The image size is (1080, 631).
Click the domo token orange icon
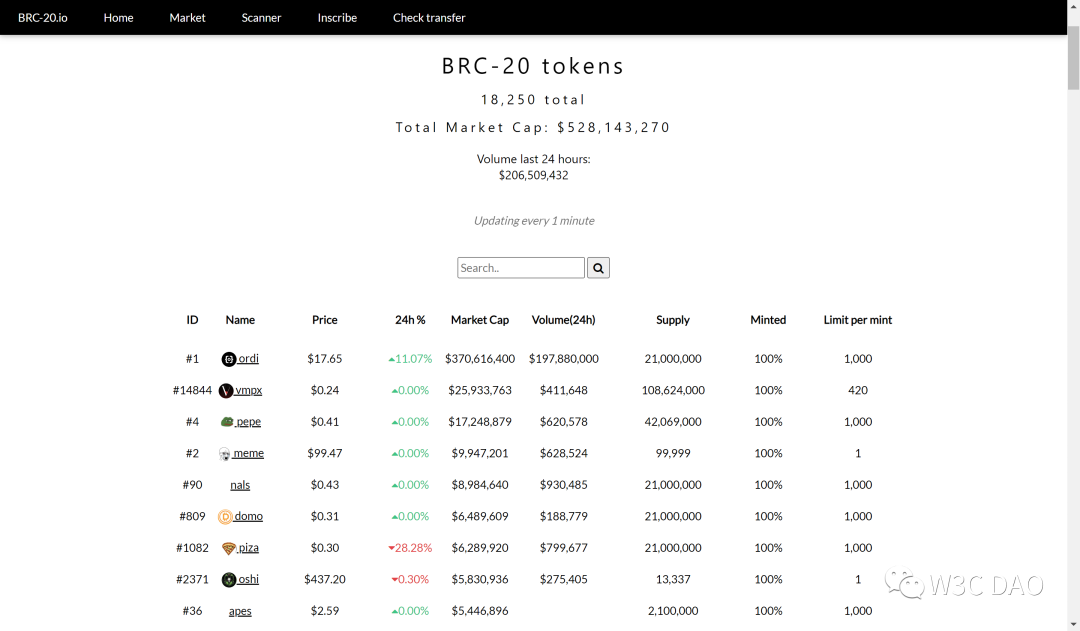click(225, 517)
